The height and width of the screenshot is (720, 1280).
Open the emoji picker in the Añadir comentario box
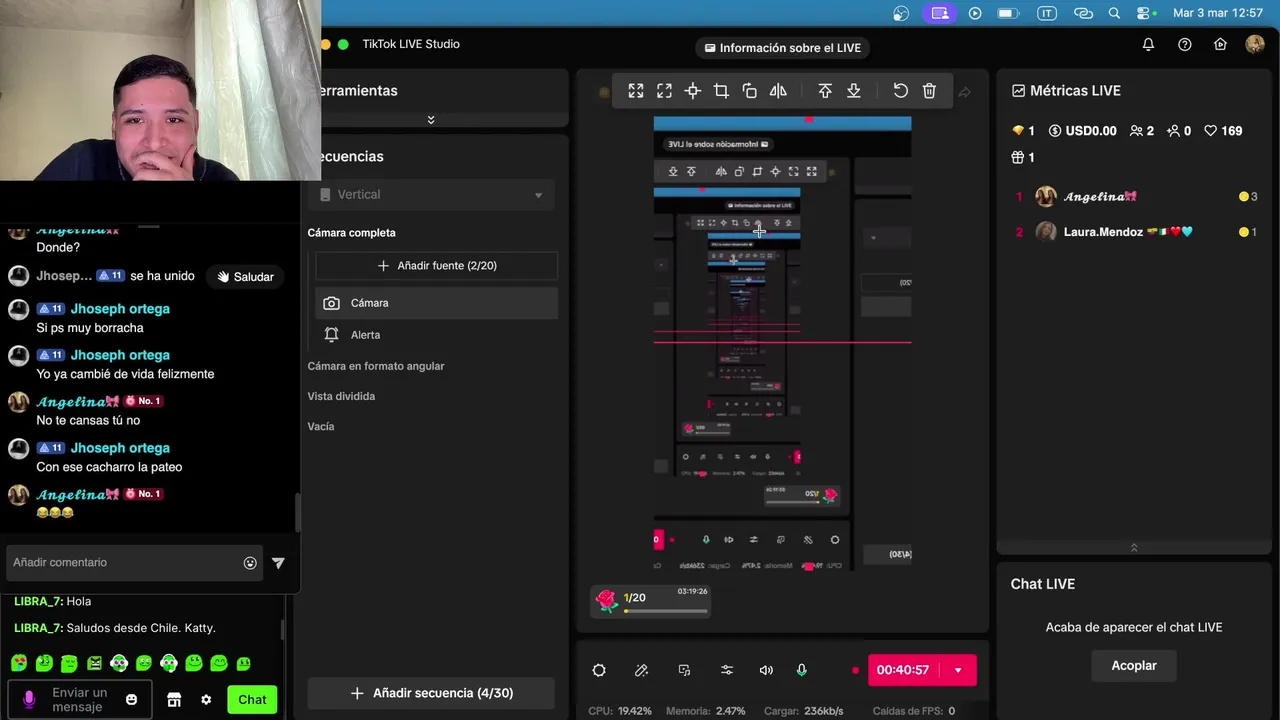250,563
